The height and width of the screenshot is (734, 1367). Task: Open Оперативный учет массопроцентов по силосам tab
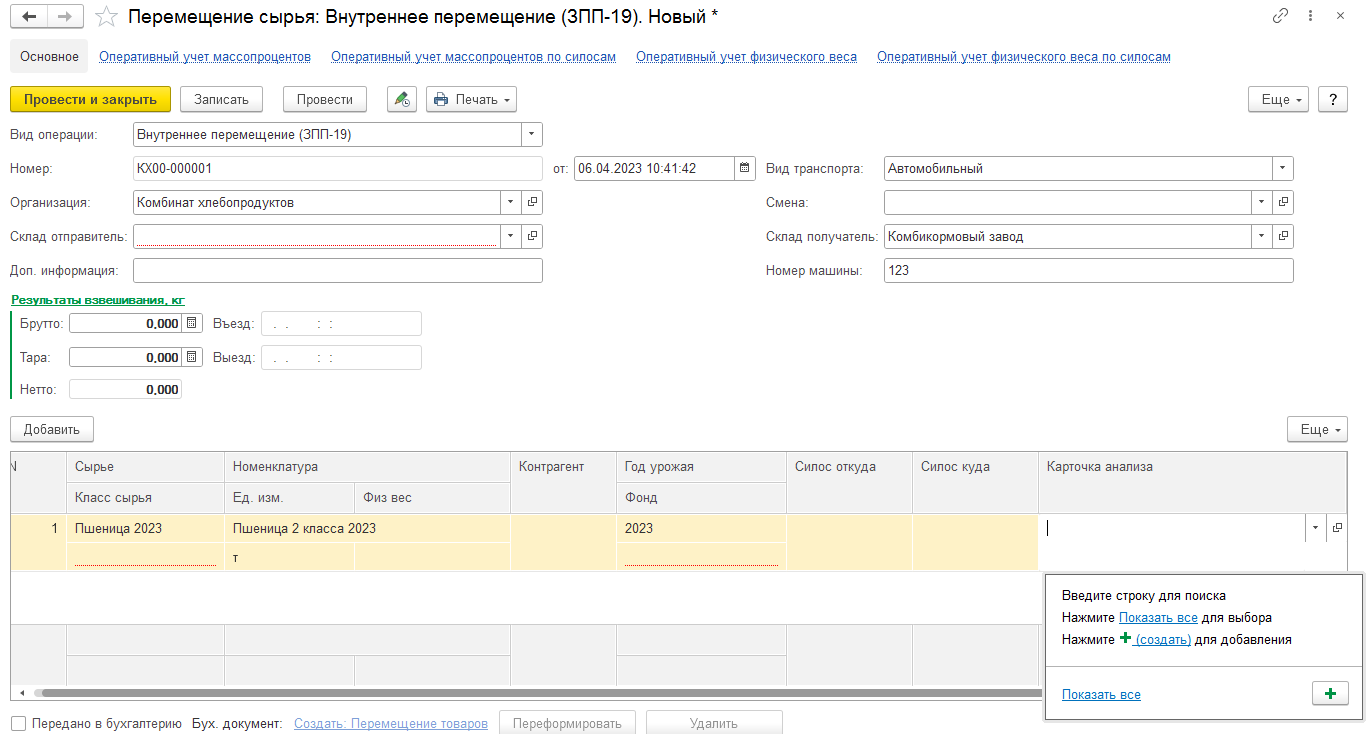click(474, 57)
